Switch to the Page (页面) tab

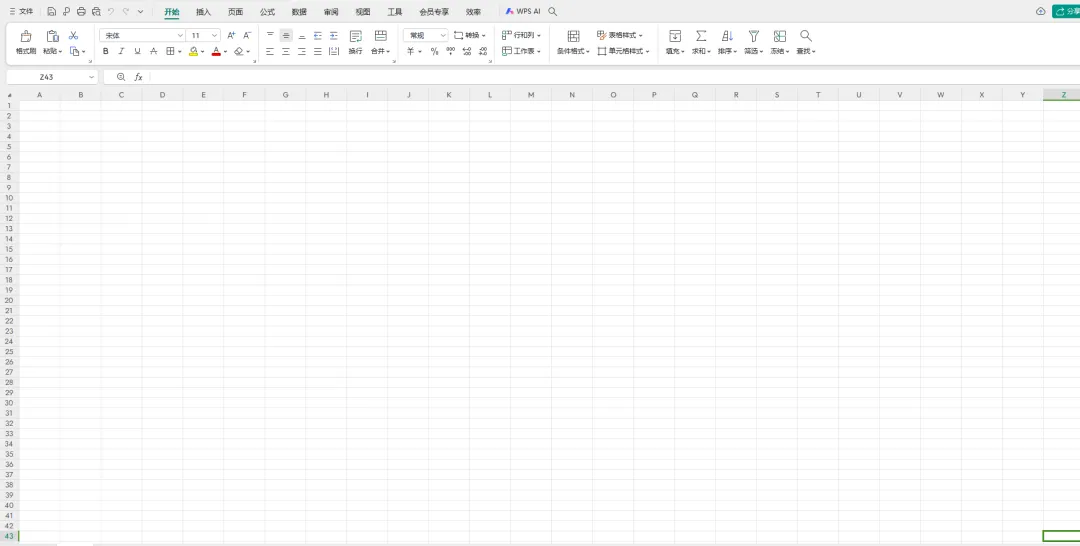[236, 12]
